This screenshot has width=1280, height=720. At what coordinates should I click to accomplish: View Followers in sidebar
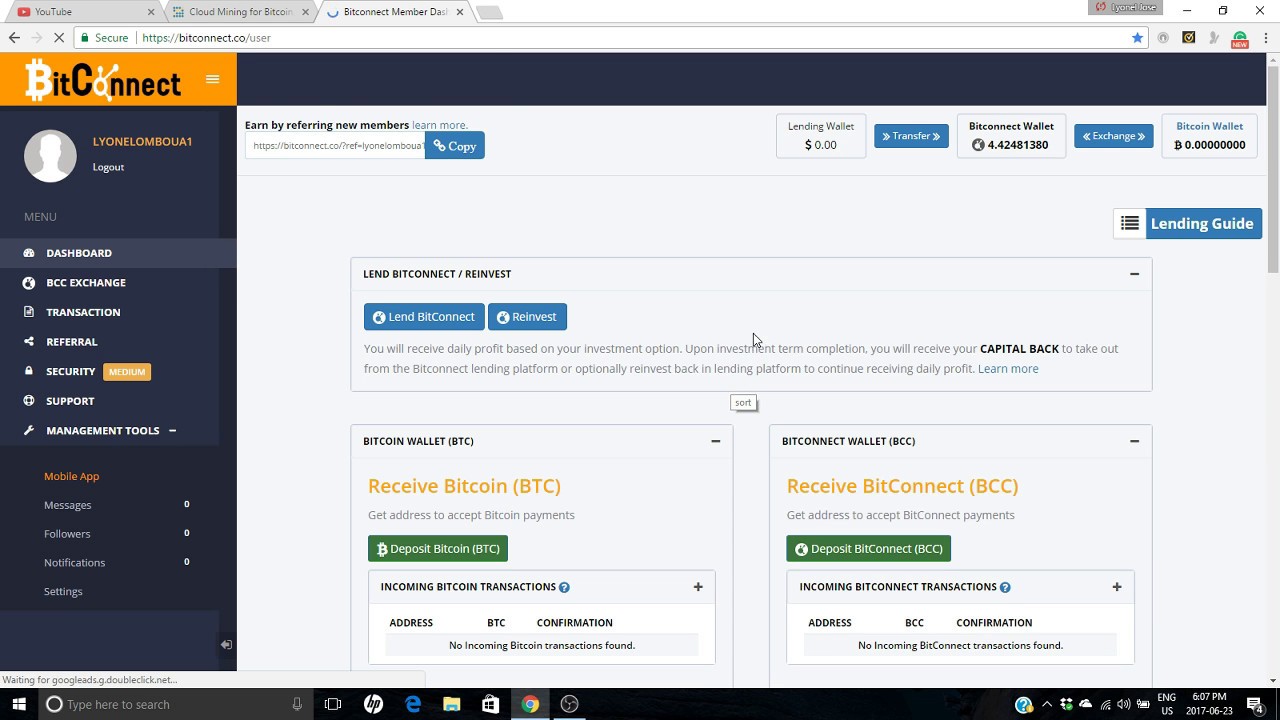click(67, 534)
